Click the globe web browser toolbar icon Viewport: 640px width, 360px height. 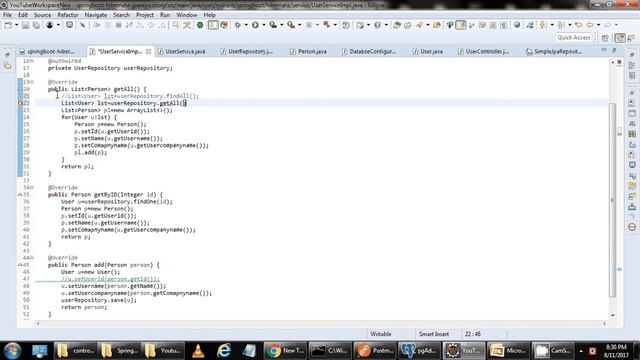click(x=517, y=25)
